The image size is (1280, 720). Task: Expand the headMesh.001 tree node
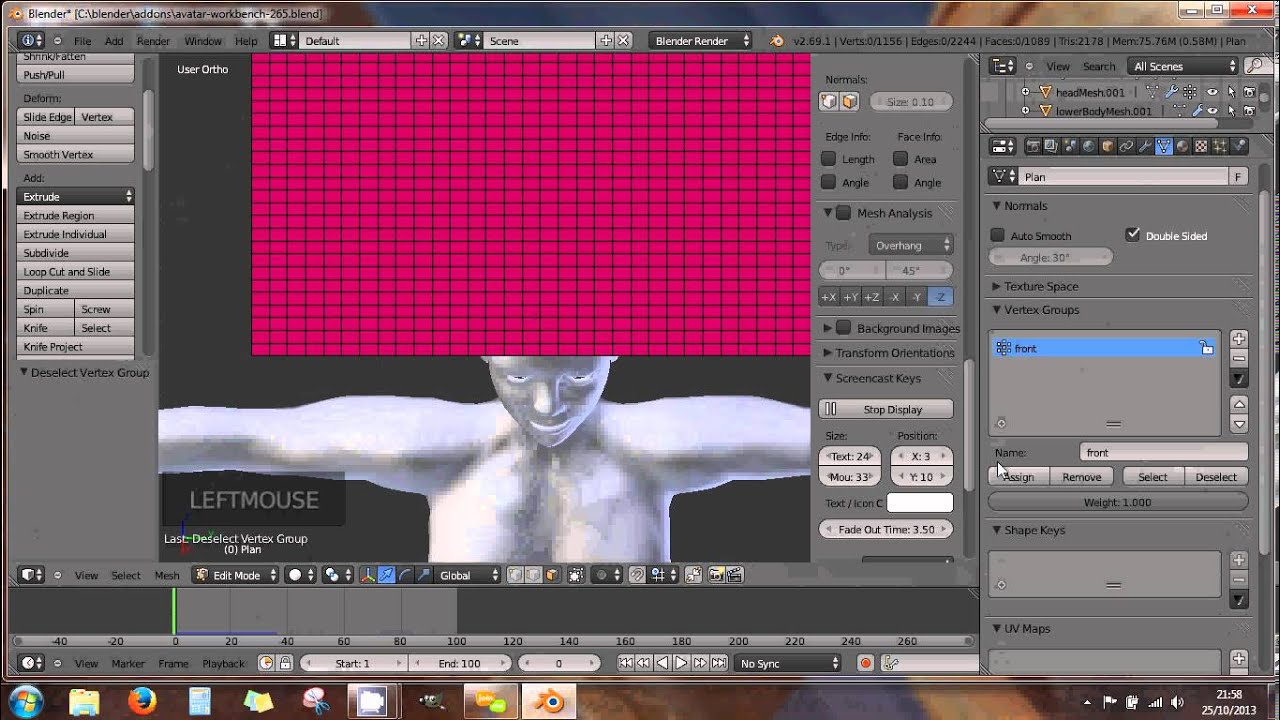1025,92
